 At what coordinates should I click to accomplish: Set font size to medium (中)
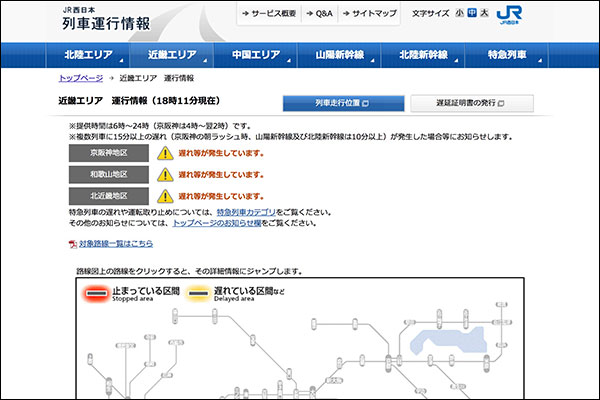pos(472,13)
